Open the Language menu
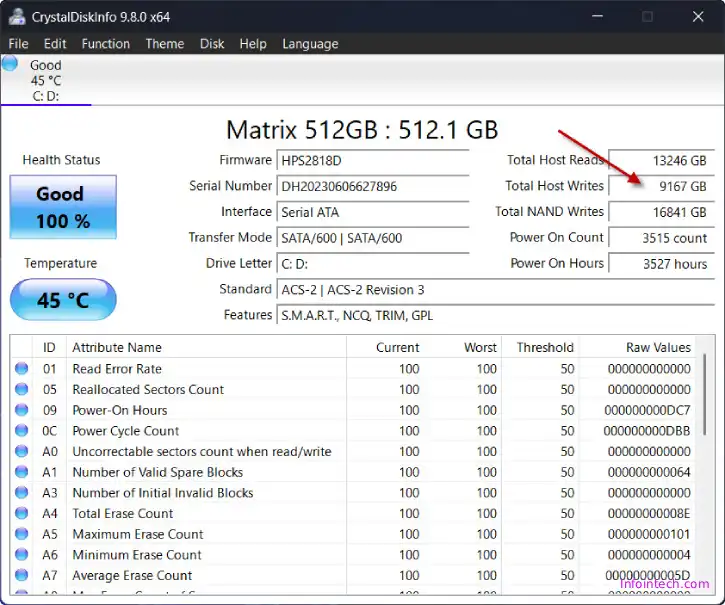 click(310, 44)
